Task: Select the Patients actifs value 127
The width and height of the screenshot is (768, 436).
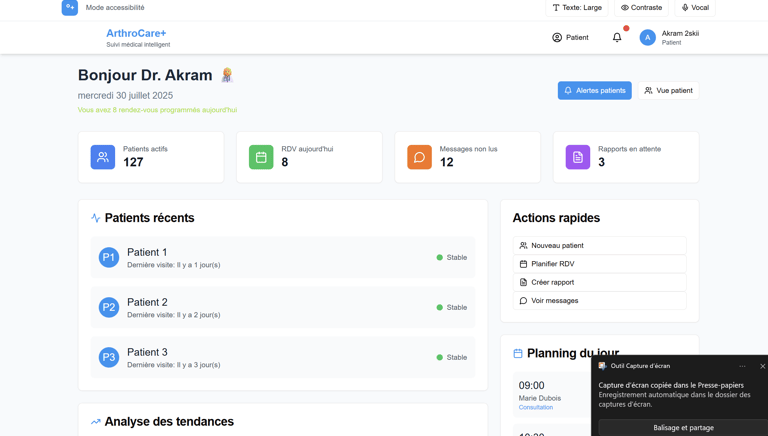Action: pos(133,162)
